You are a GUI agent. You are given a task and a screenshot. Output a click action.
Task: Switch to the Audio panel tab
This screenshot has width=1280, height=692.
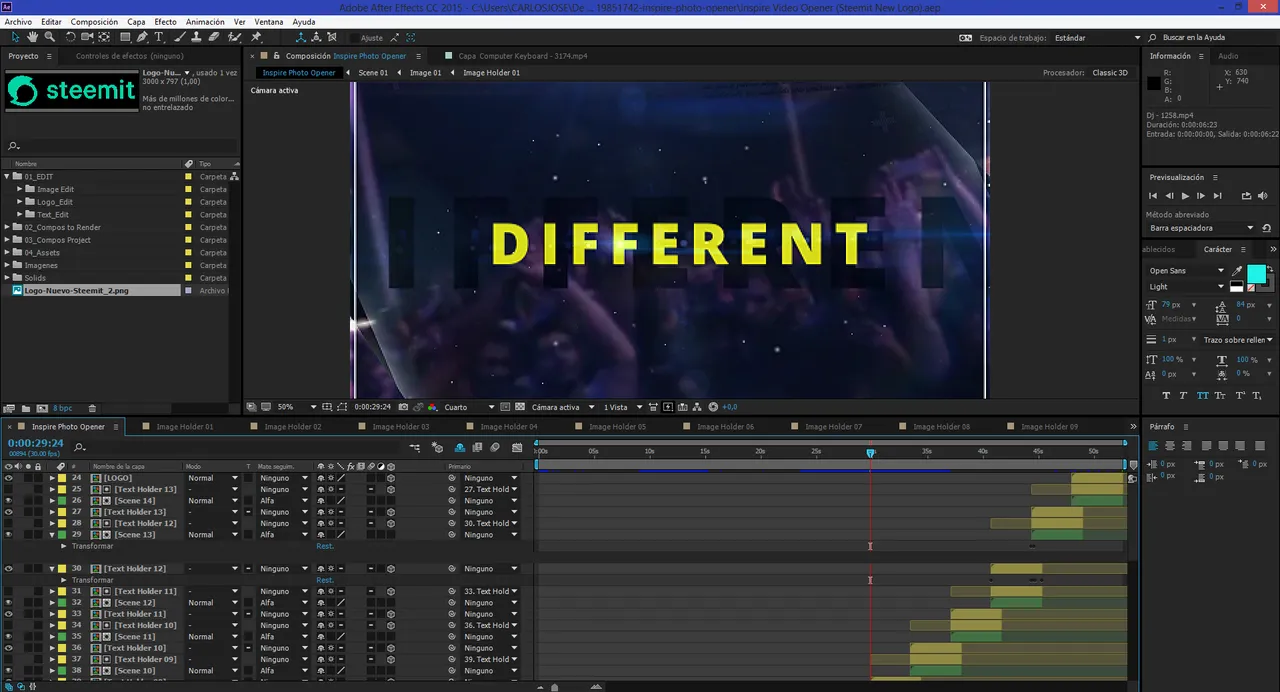1228,56
